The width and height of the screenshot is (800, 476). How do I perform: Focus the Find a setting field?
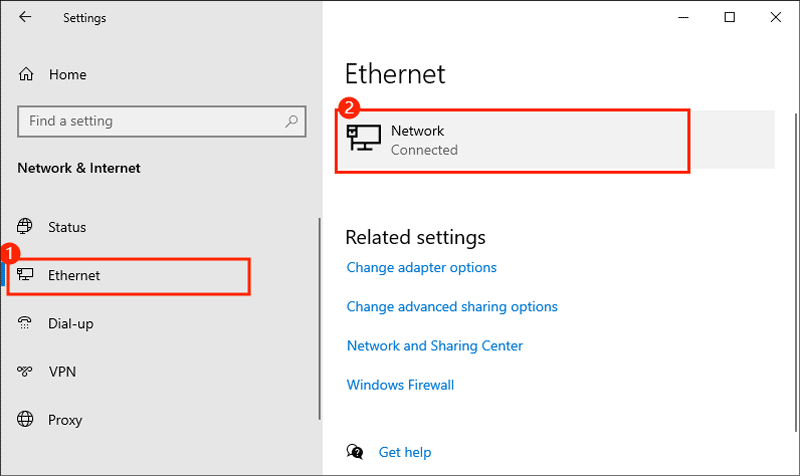coord(162,121)
